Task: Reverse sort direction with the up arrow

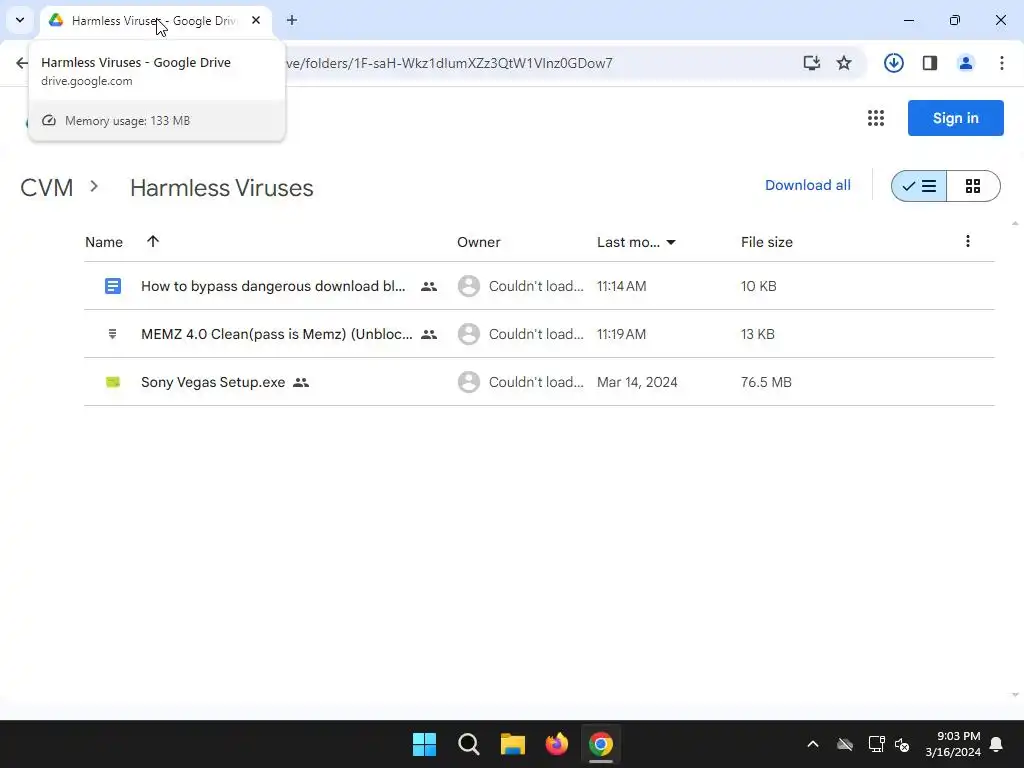Action: tap(153, 242)
